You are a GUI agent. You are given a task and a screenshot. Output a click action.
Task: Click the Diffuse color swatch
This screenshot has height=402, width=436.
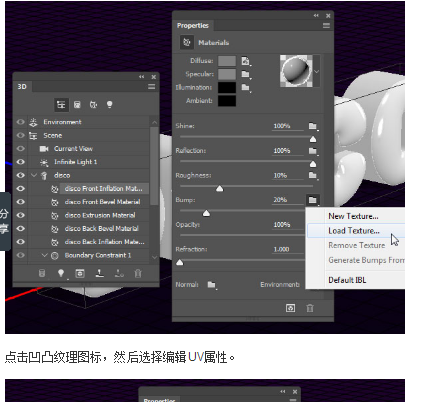[x=227, y=61]
